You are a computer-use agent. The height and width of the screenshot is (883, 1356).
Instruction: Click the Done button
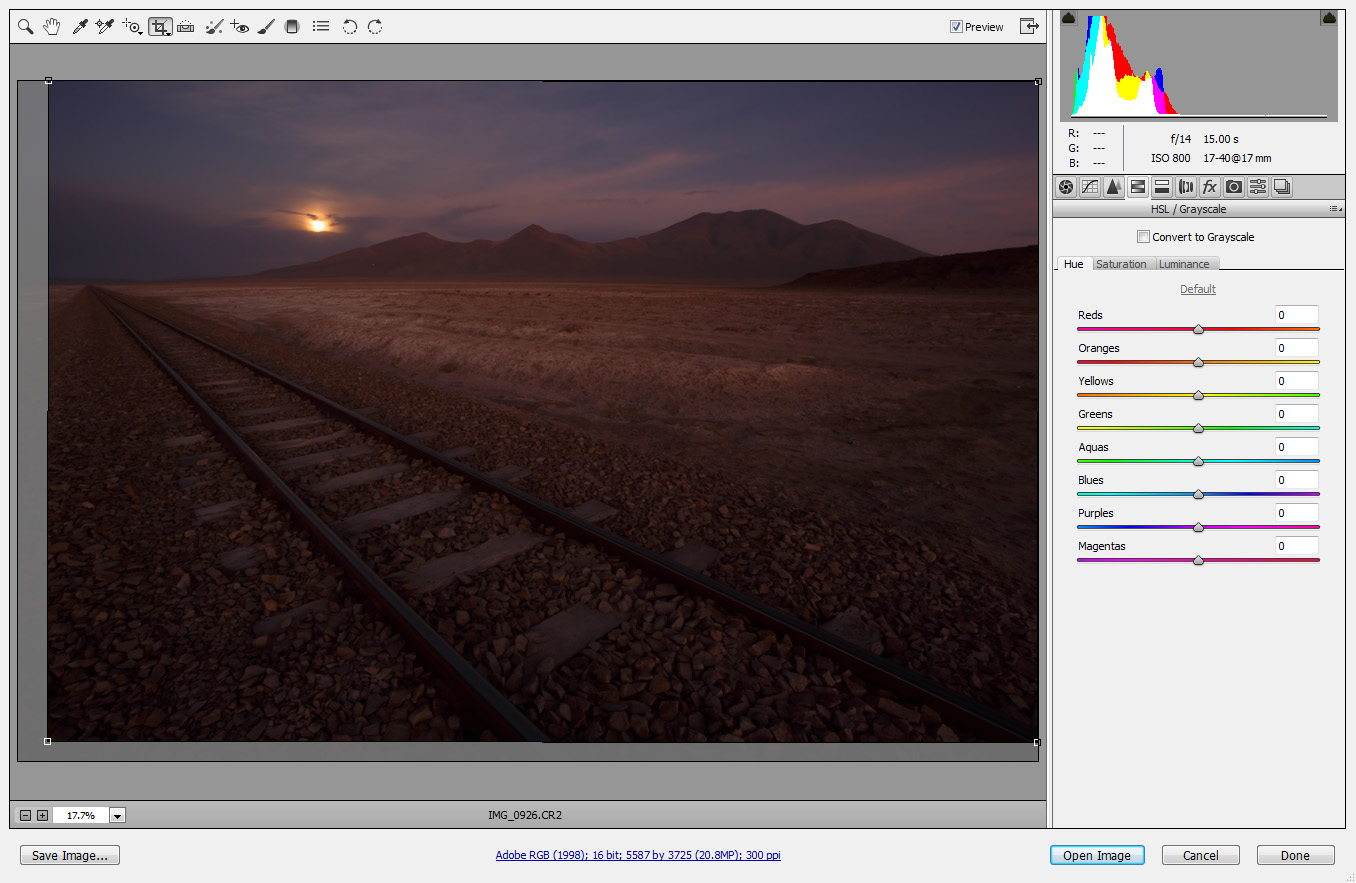[1295, 855]
